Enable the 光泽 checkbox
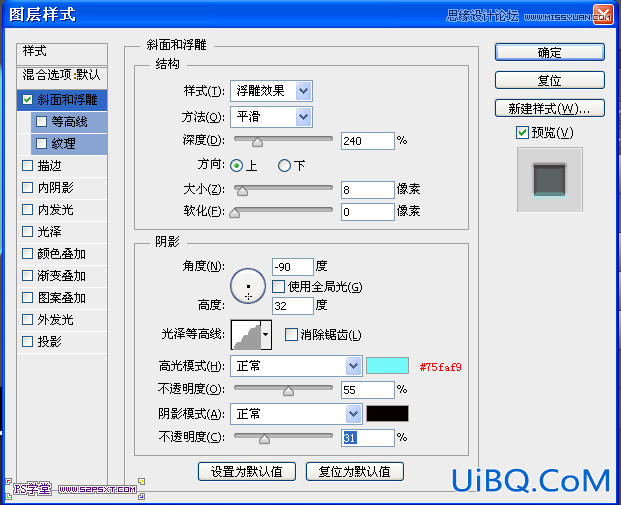Screen dimensions: 621x505 [27, 231]
